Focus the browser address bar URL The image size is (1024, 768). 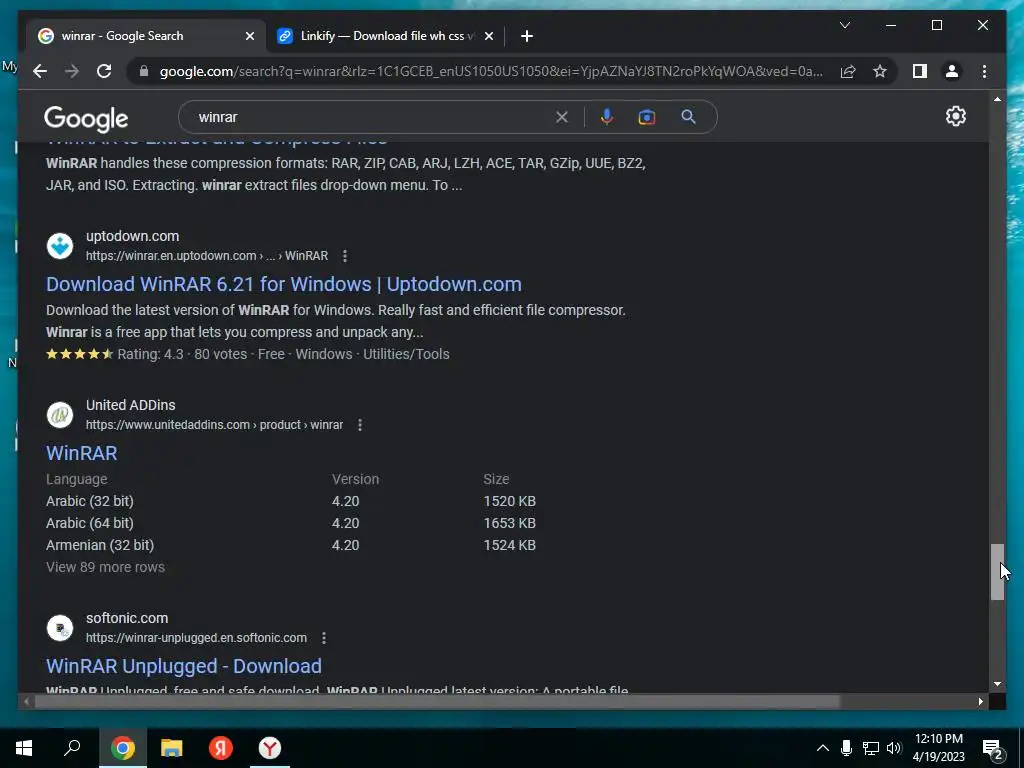[x=491, y=71]
